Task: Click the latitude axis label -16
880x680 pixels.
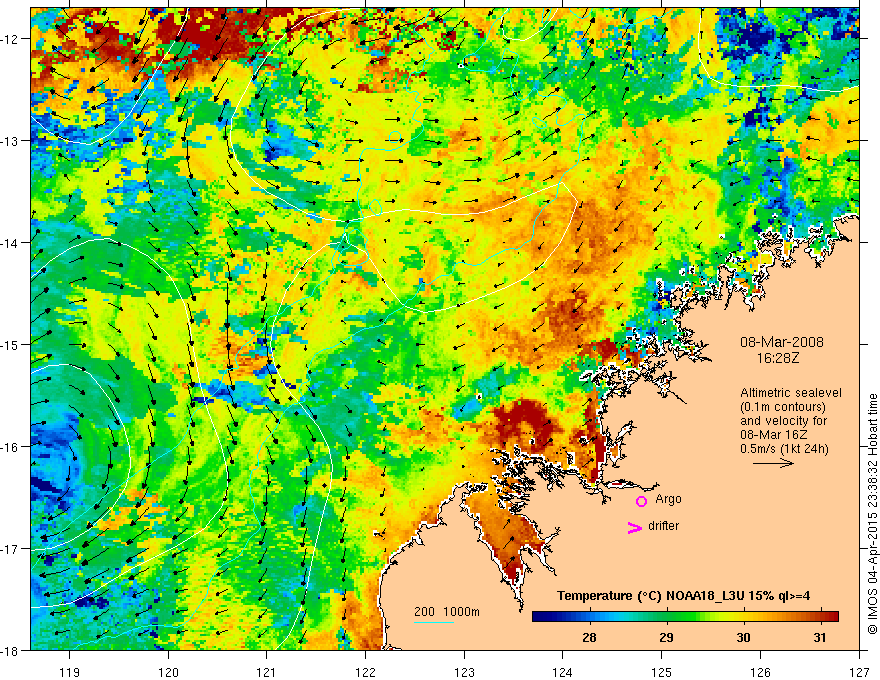Action: [11, 447]
